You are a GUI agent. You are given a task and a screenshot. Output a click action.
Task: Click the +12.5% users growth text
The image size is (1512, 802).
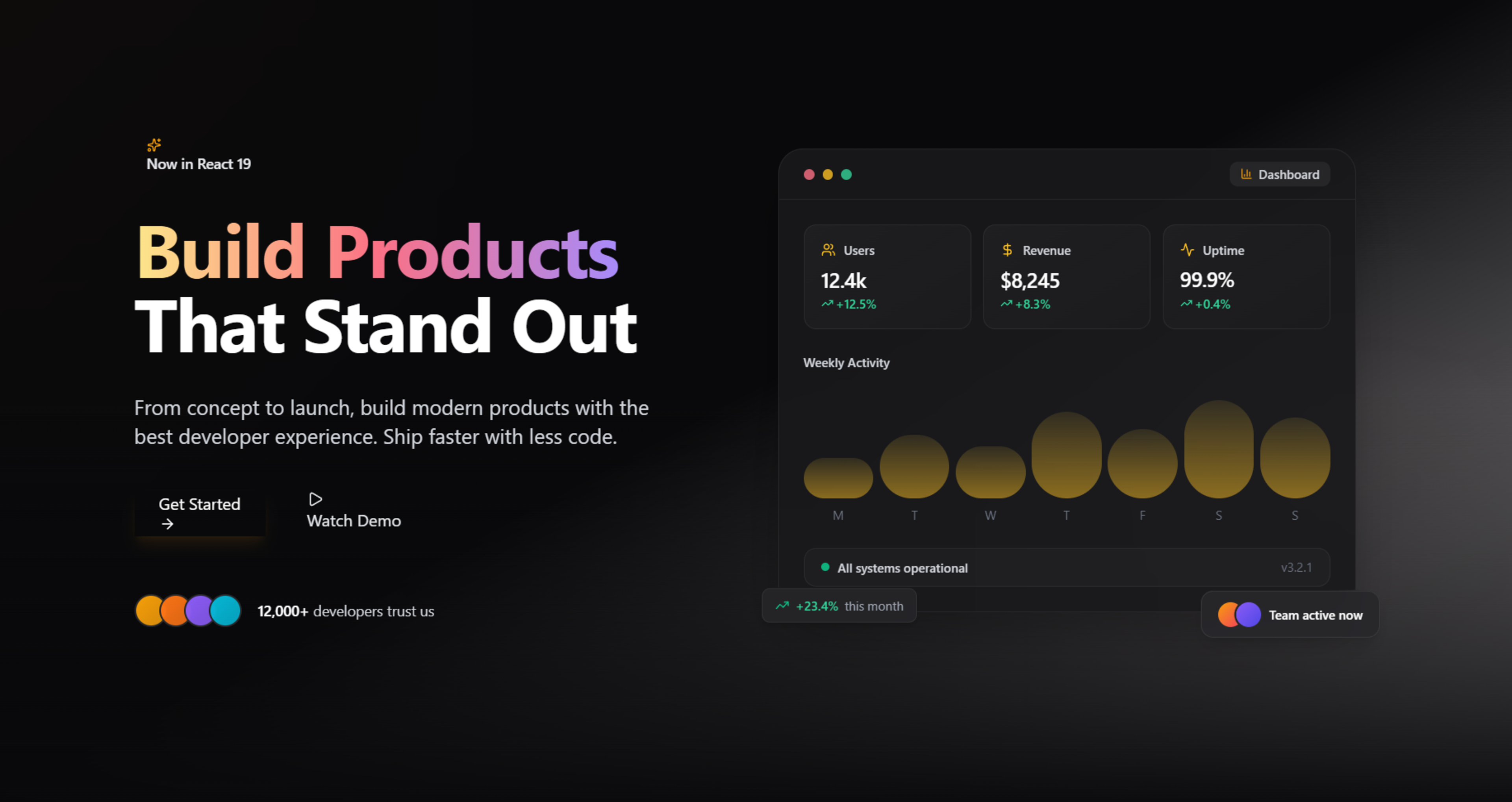click(x=856, y=304)
